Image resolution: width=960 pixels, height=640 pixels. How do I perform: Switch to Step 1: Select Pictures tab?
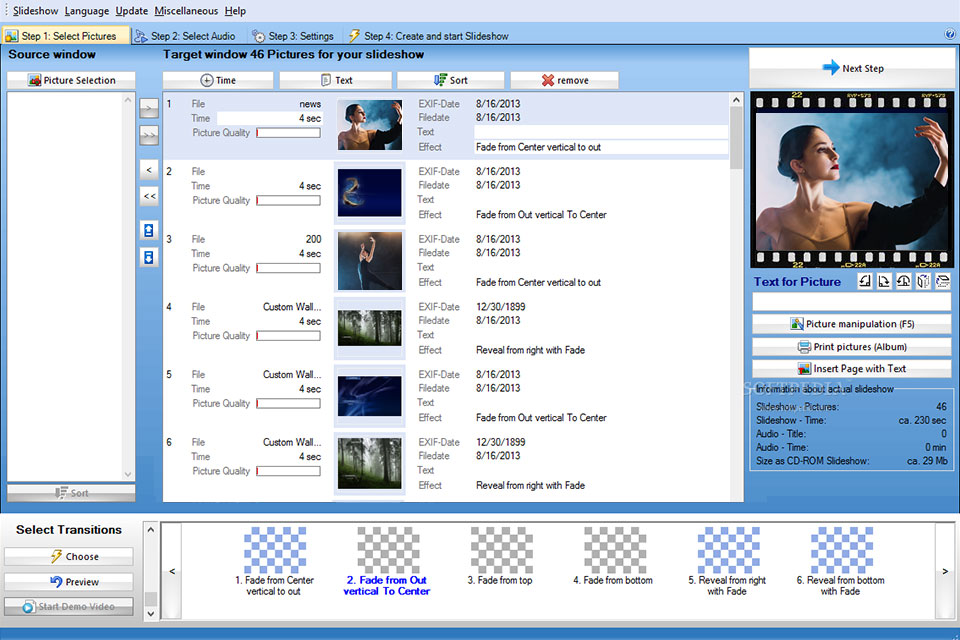(x=66, y=36)
